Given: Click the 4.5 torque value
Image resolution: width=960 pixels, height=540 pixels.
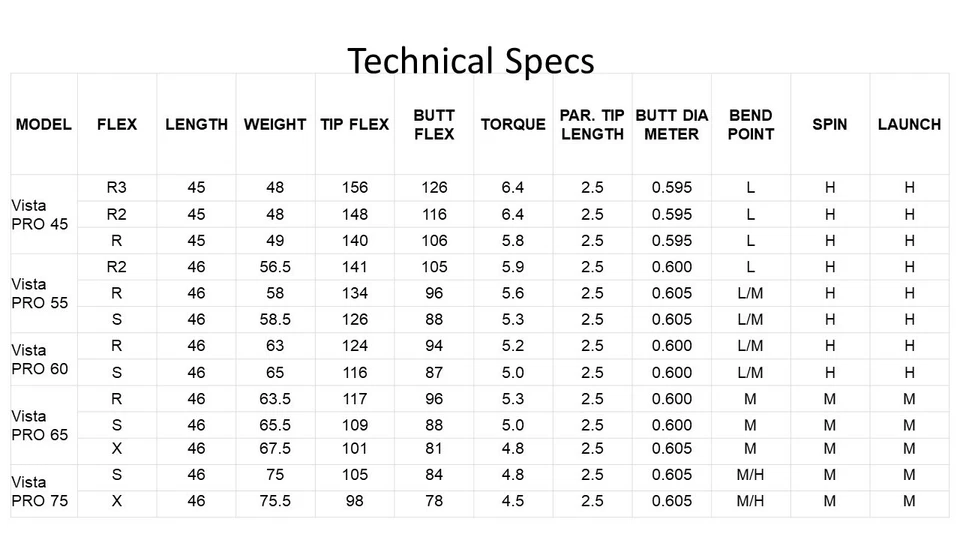Looking at the screenshot, I should [513, 501].
